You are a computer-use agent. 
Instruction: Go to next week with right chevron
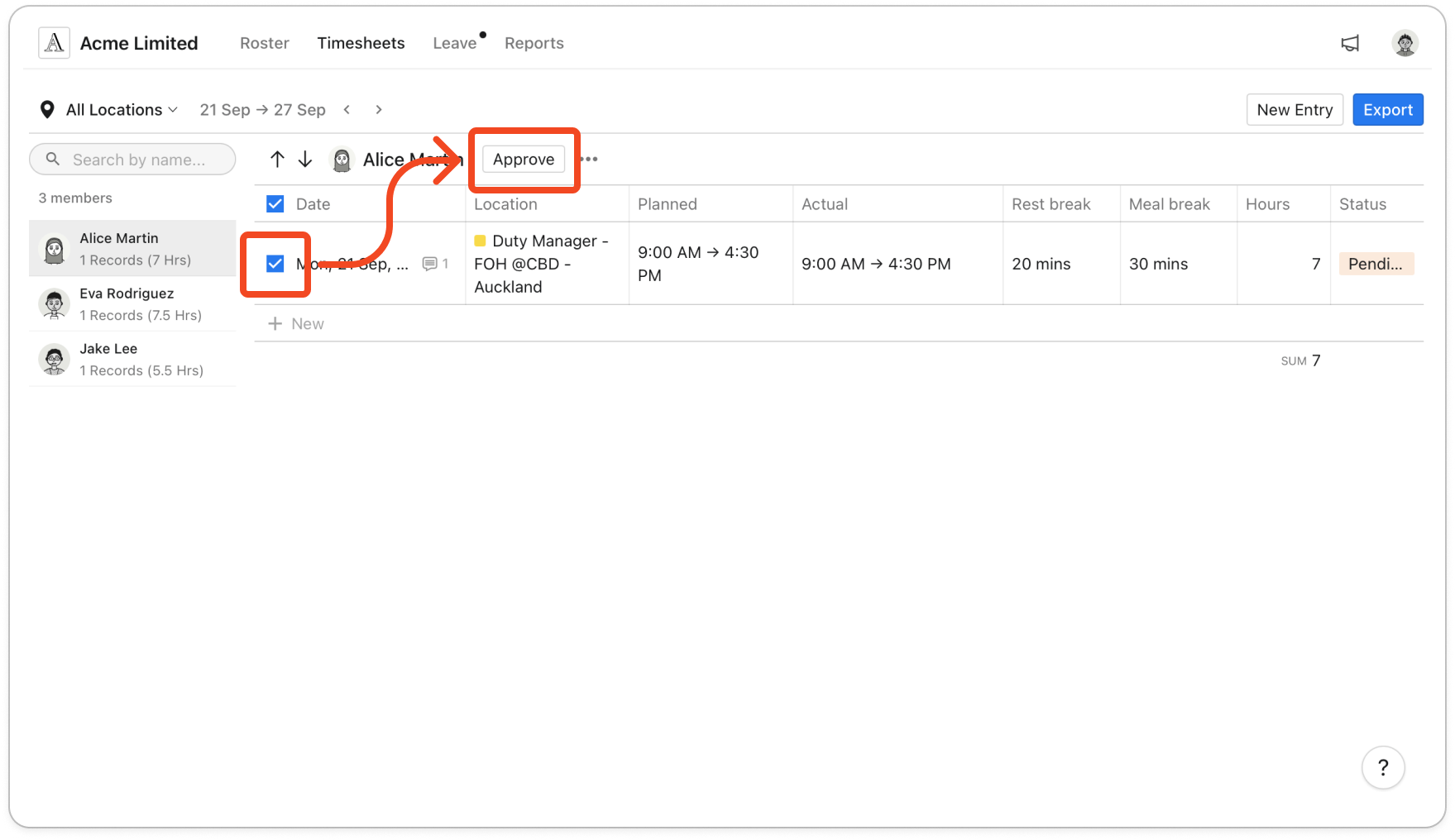[379, 109]
